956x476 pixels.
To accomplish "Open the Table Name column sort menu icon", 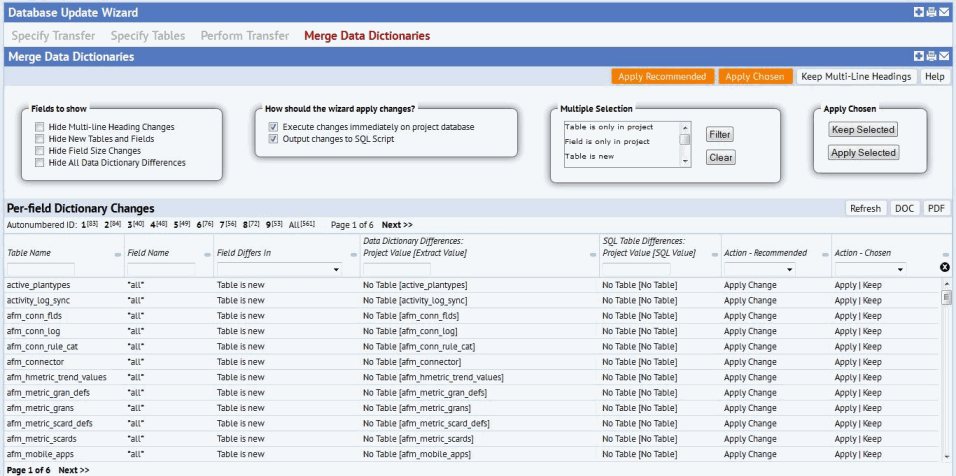I will [x=118, y=255].
